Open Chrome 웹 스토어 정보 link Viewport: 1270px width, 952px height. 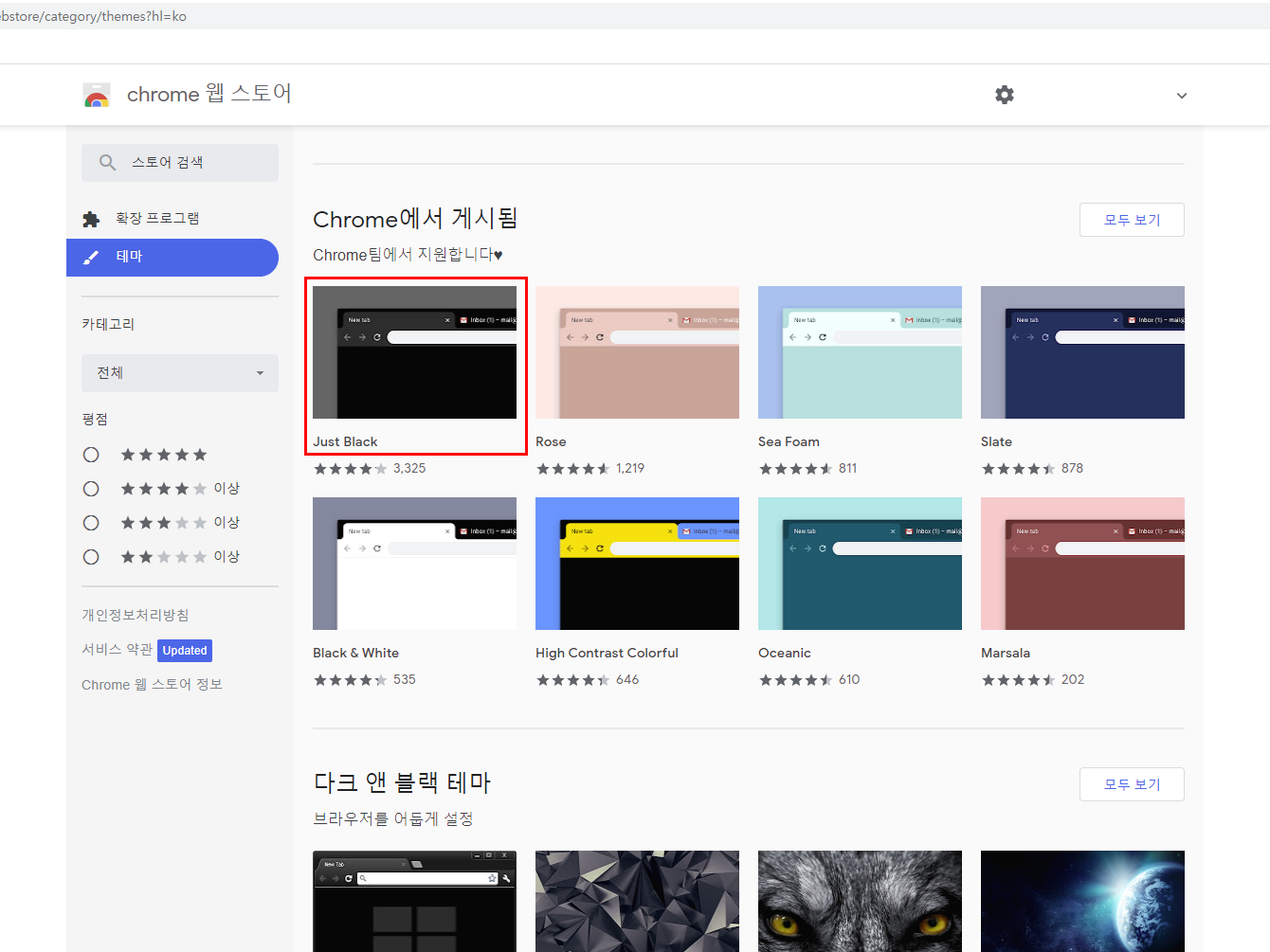[x=152, y=685]
